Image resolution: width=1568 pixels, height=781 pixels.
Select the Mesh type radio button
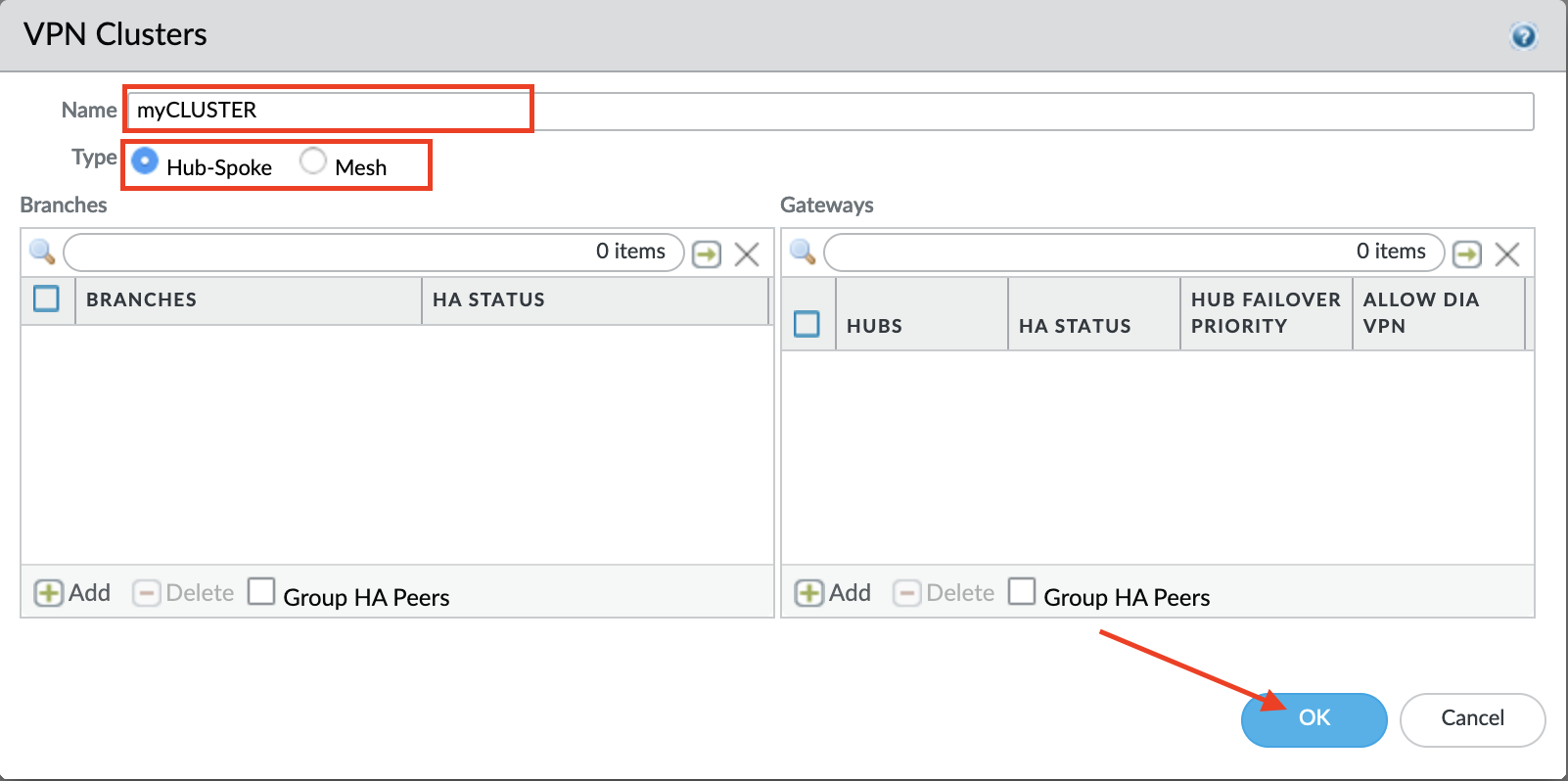(x=313, y=161)
